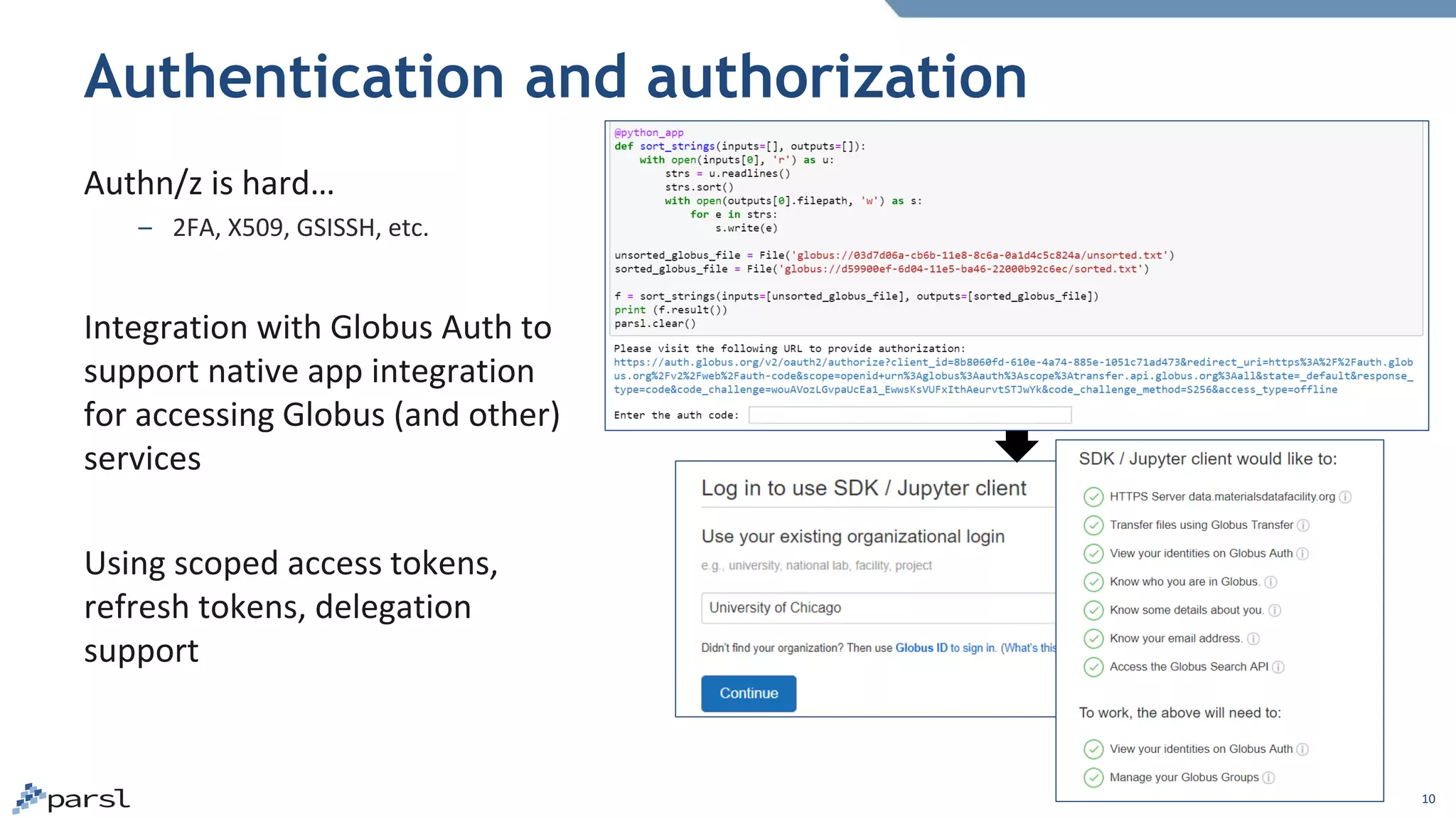This screenshot has width=1456, height=819.
Task: Click the info icon for Manage your Globus Groups
Action: pyautogui.click(x=1268, y=778)
